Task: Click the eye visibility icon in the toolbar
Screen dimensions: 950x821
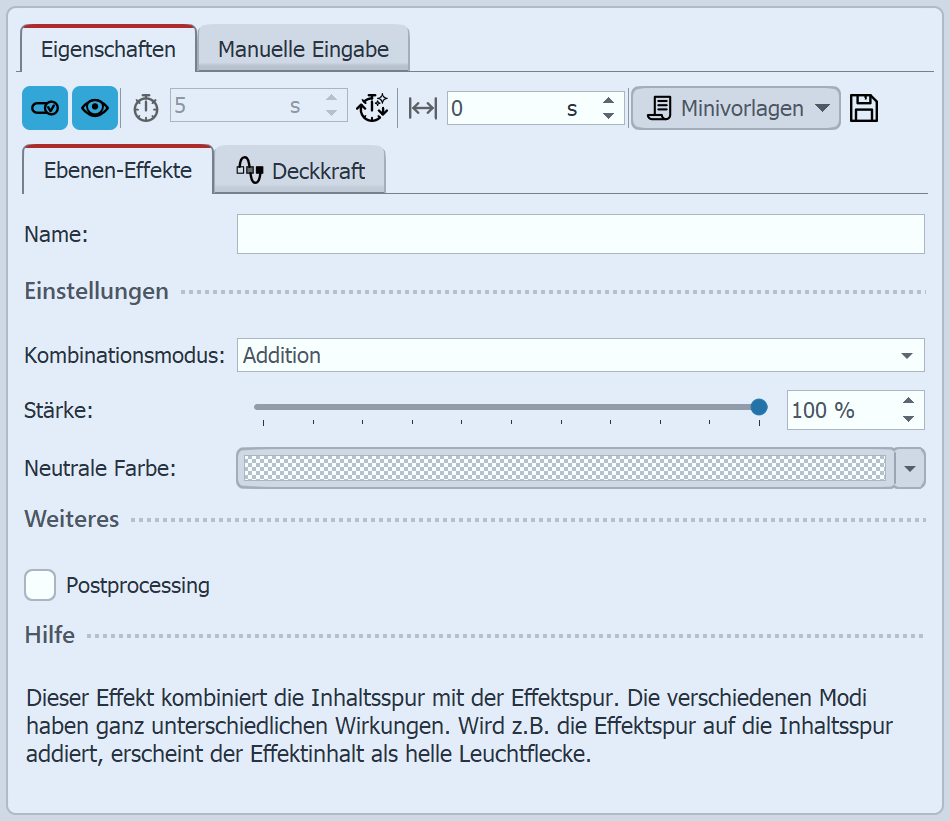Action: click(94, 107)
